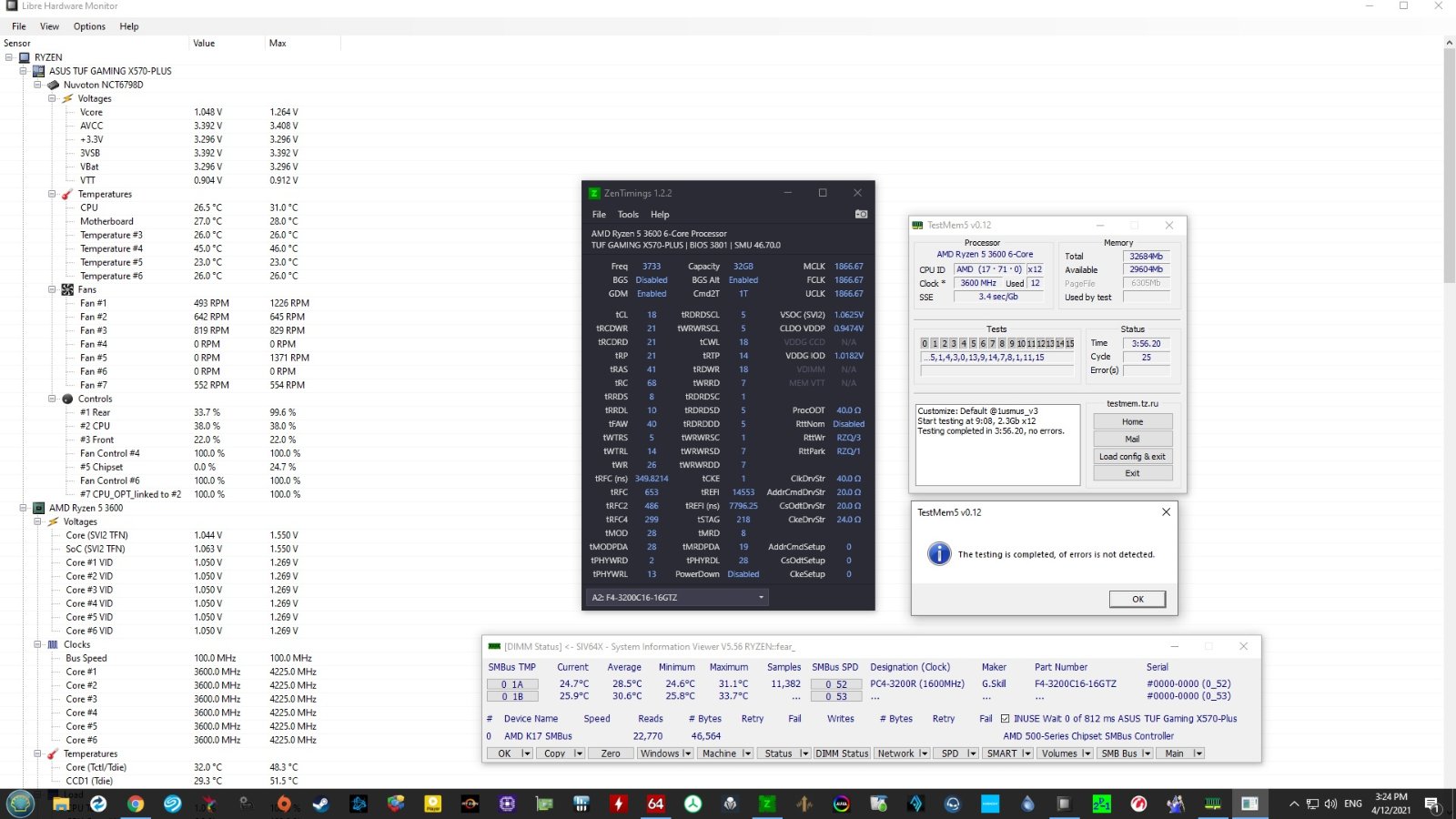This screenshot has height=819, width=1456.
Task: Toggle the 0 1A SMBus TMP button
Action: 511,684
